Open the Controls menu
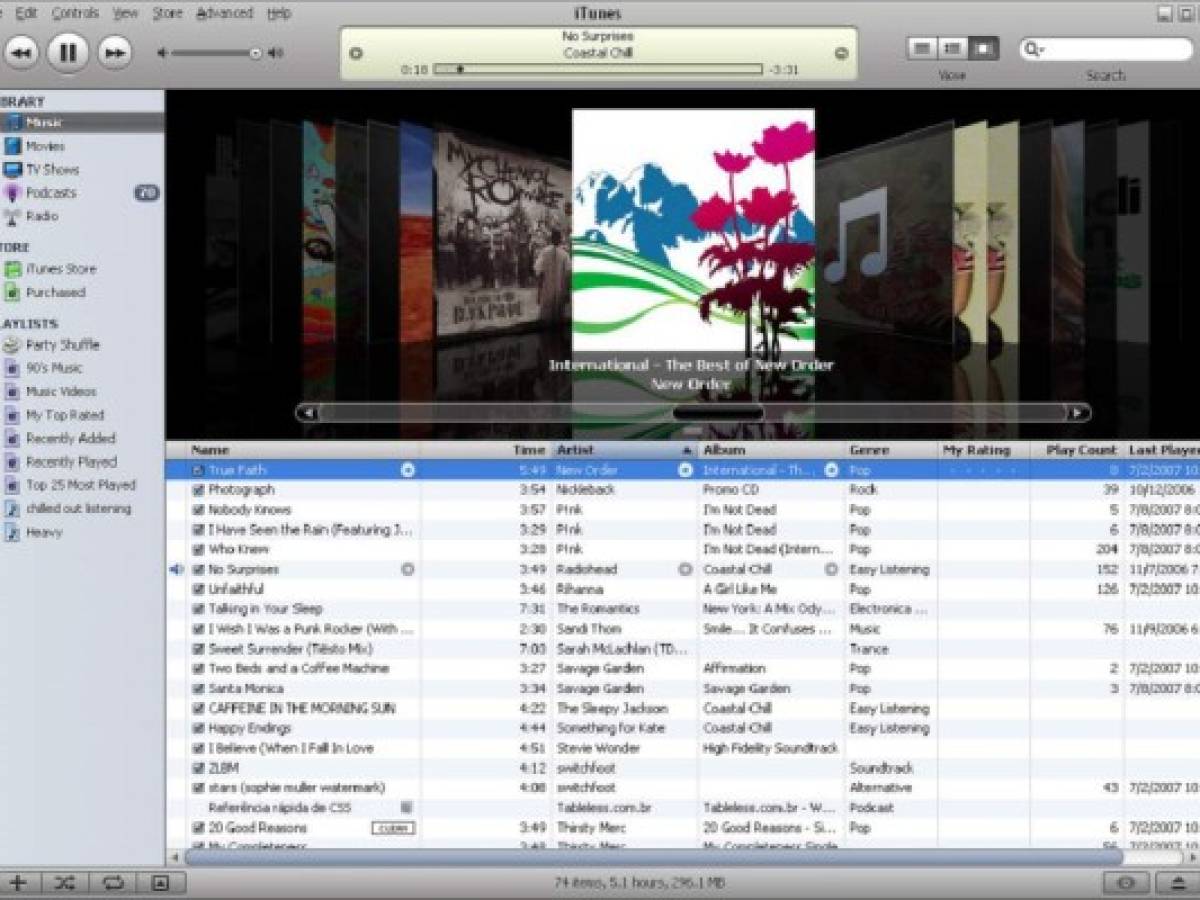Viewport: 1200px width, 900px height. pyautogui.click(x=75, y=13)
